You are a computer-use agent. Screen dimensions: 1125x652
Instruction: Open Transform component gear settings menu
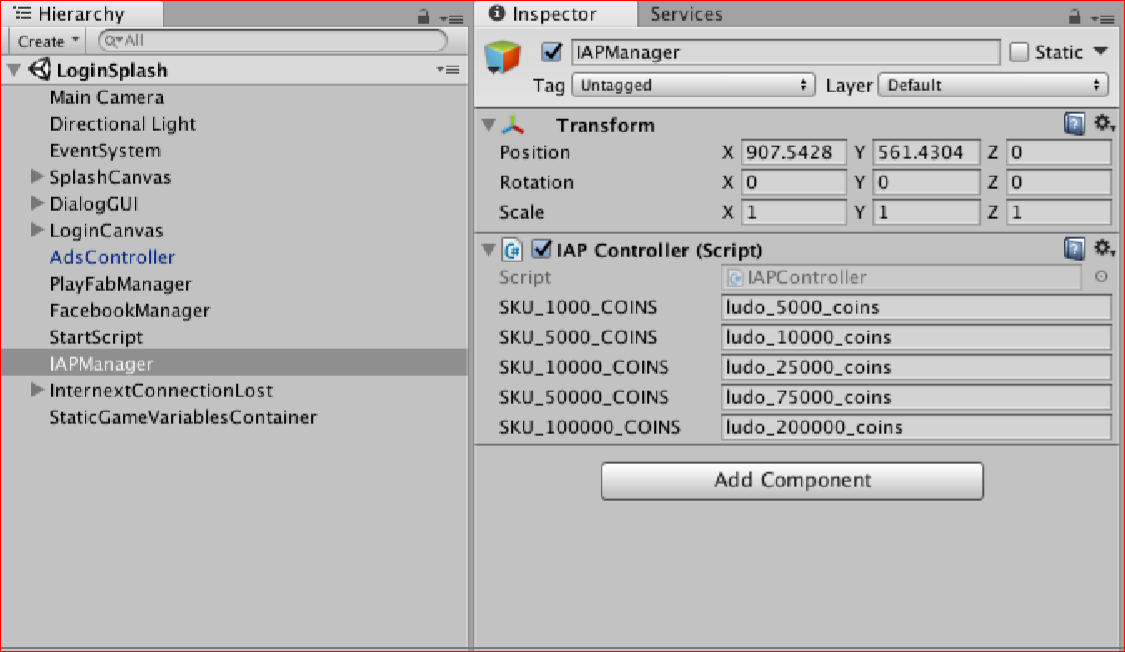(x=1102, y=124)
